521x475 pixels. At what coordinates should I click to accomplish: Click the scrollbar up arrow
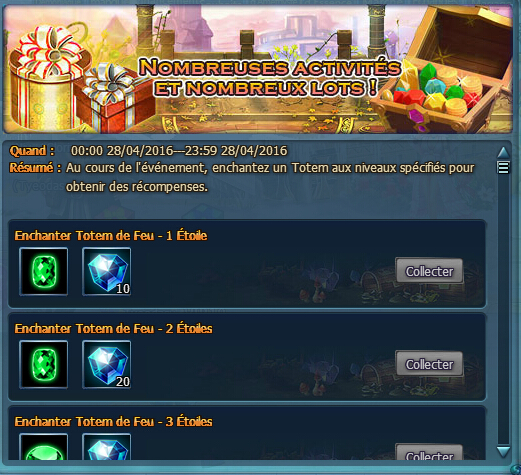coord(503,153)
